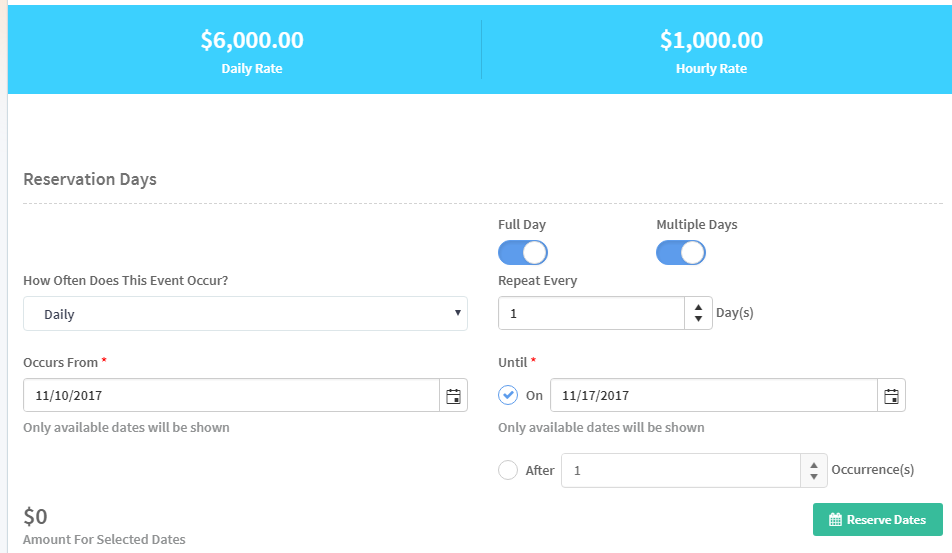This screenshot has width=952, height=553.
Task: Select the After occurrences radio option
Action: pyautogui.click(x=508, y=470)
